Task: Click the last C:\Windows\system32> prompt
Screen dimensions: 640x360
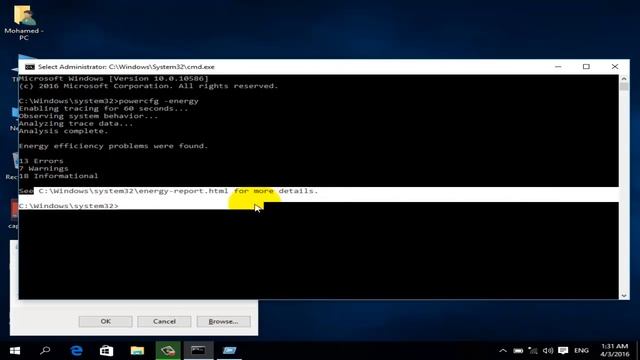Action: [69, 206]
